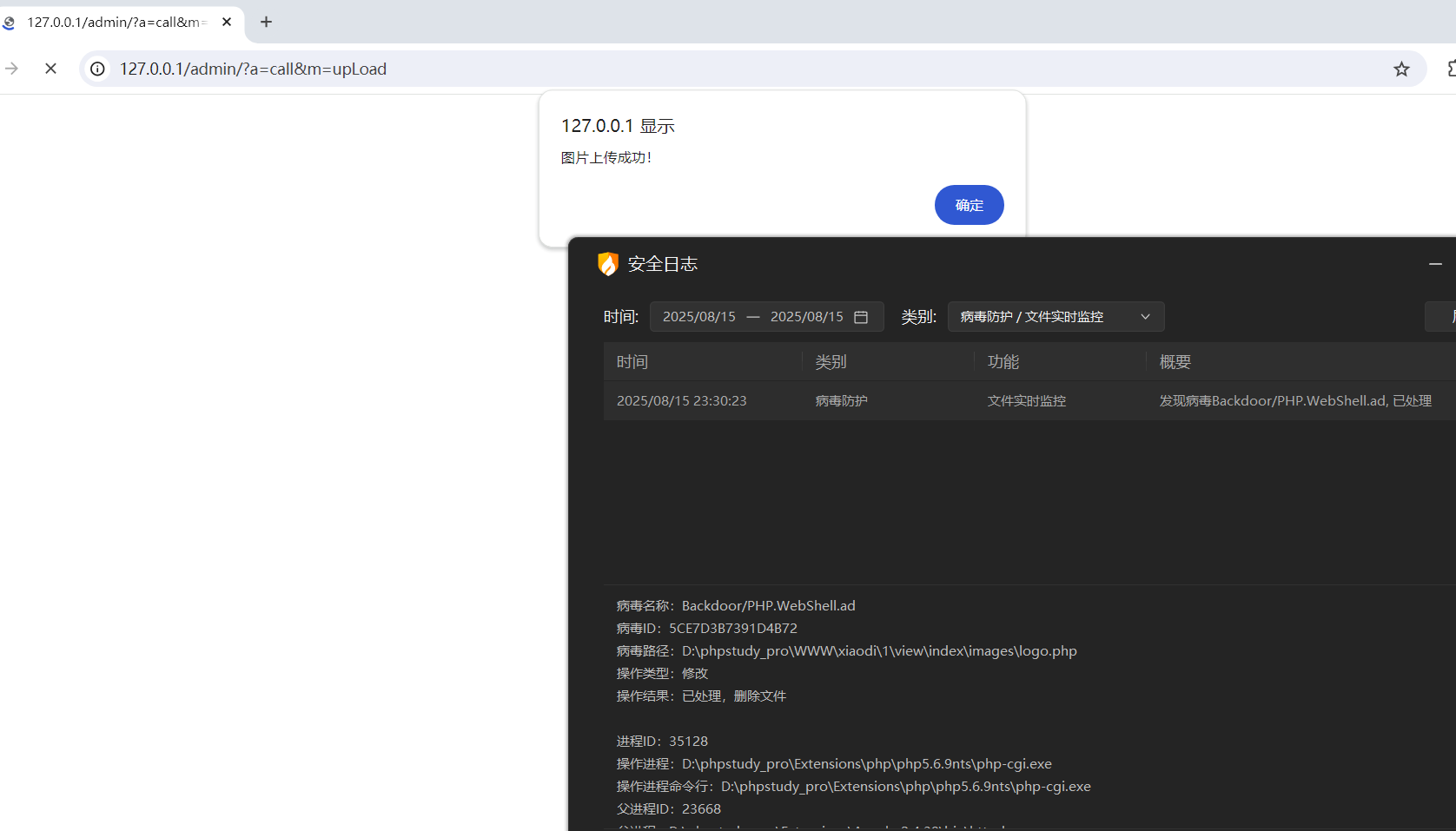Select the end date in time range
Viewport: 1456px width, 831px height.
click(x=806, y=317)
